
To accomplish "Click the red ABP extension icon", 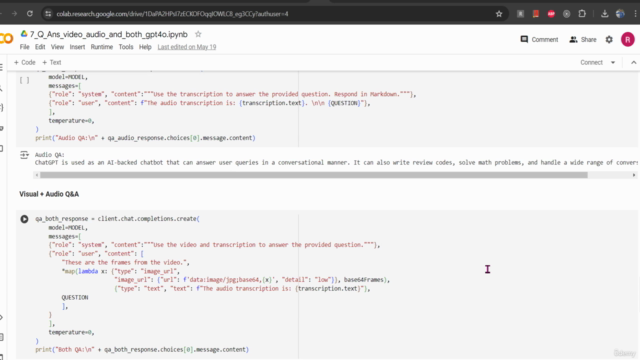I will 551,14.
